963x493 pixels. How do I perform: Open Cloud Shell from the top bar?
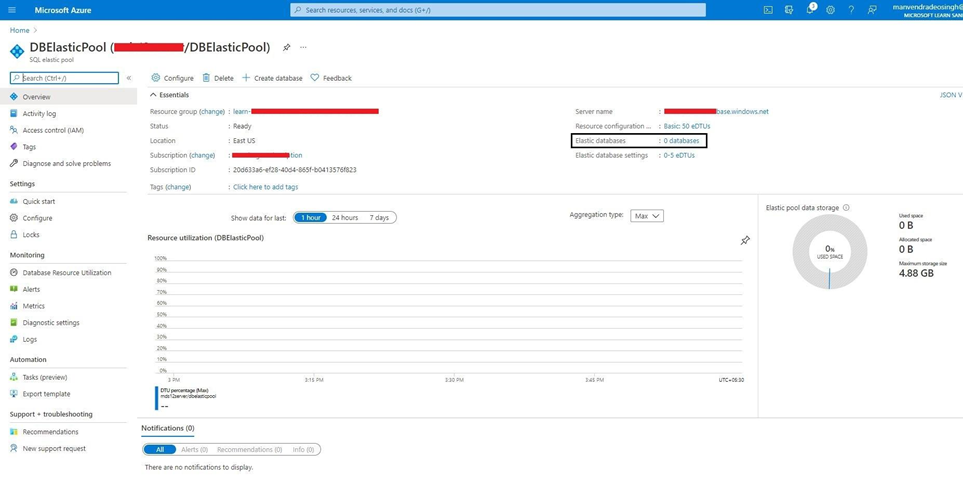pyautogui.click(x=768, y=10)
